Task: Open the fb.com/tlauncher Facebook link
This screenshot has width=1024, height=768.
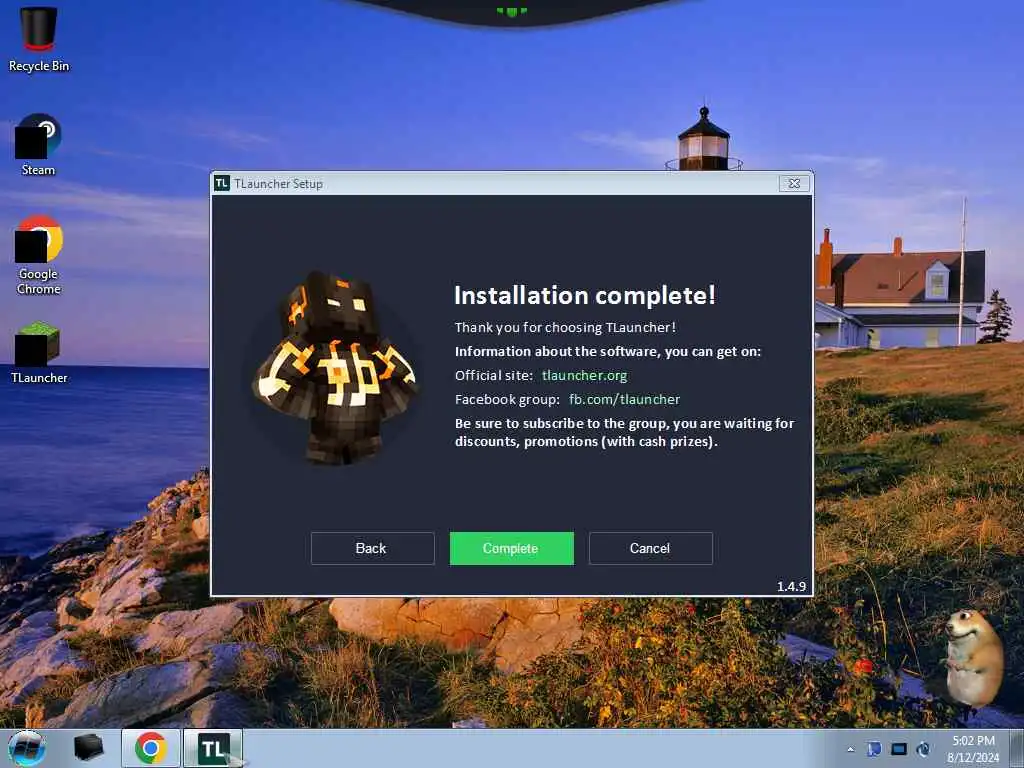Action: (624, 399)
